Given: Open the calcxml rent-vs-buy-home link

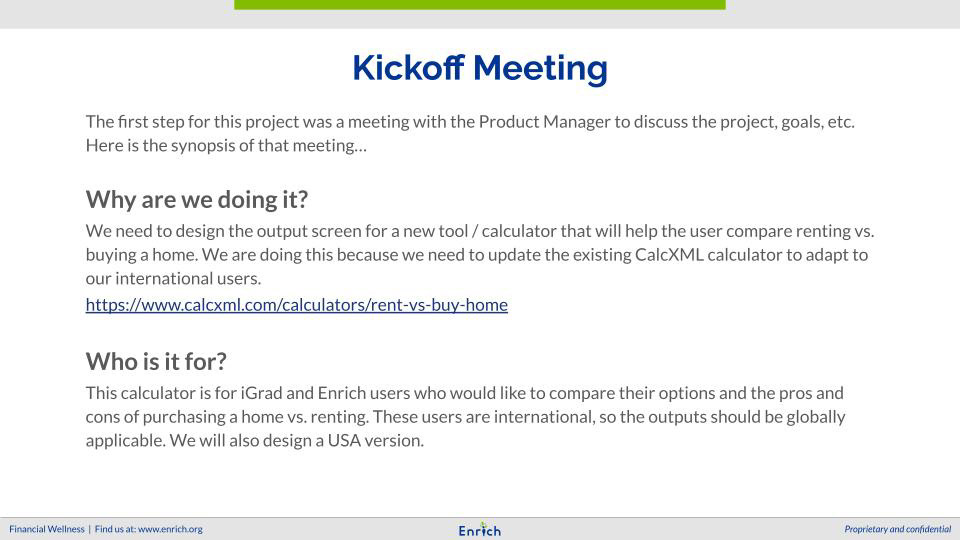Looking at the screenshot, I should click(x=296, y=305).
